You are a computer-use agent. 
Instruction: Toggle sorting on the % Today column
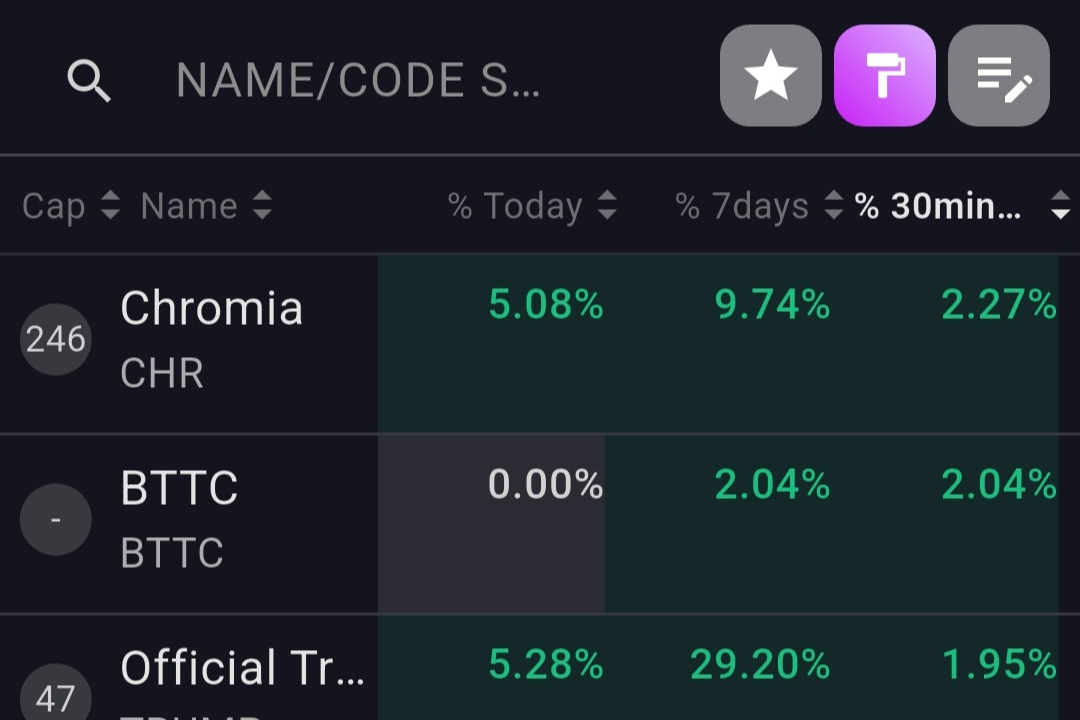(x=607, y=206)
